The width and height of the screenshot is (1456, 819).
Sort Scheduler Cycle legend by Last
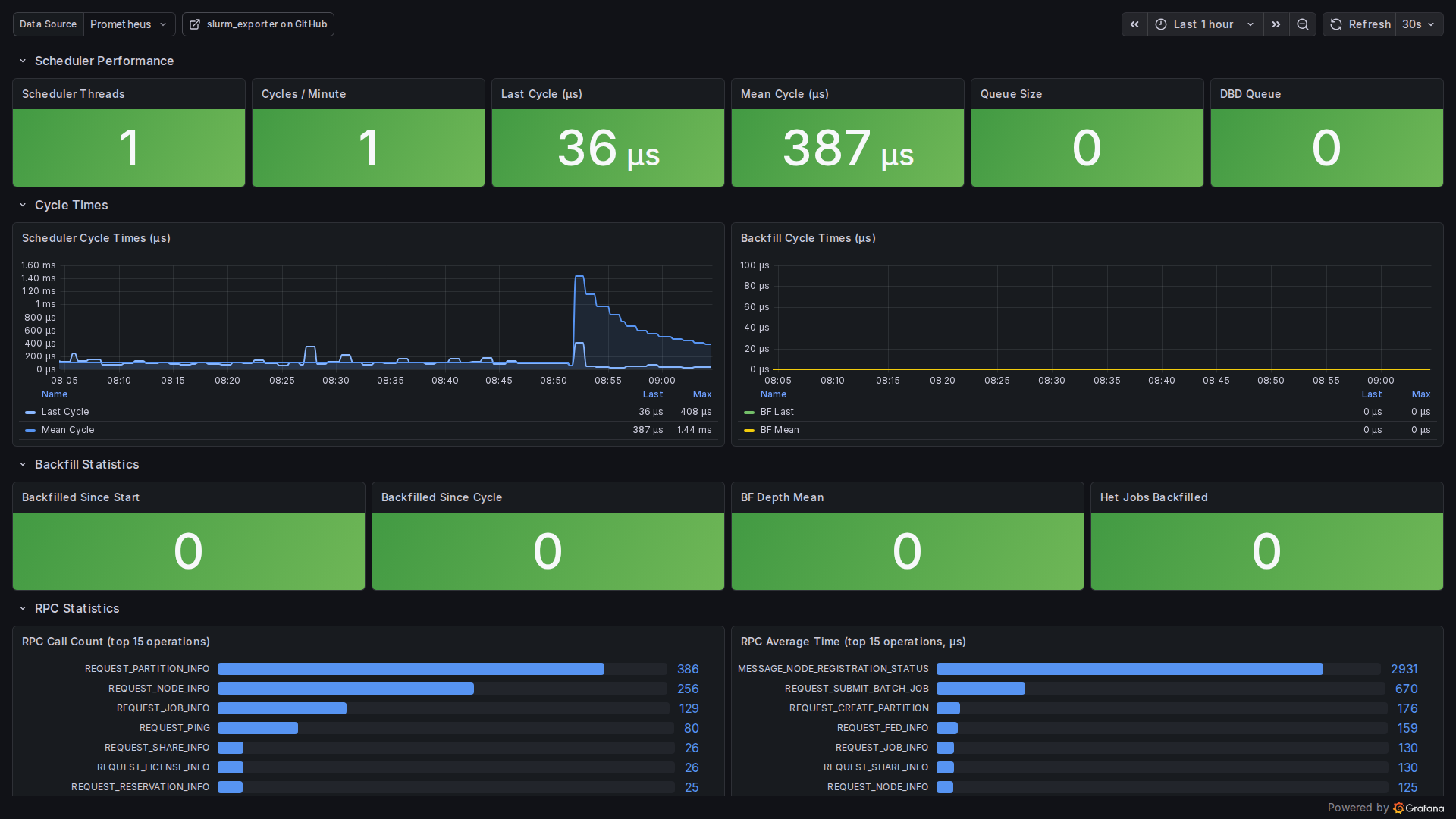[653, 394]
